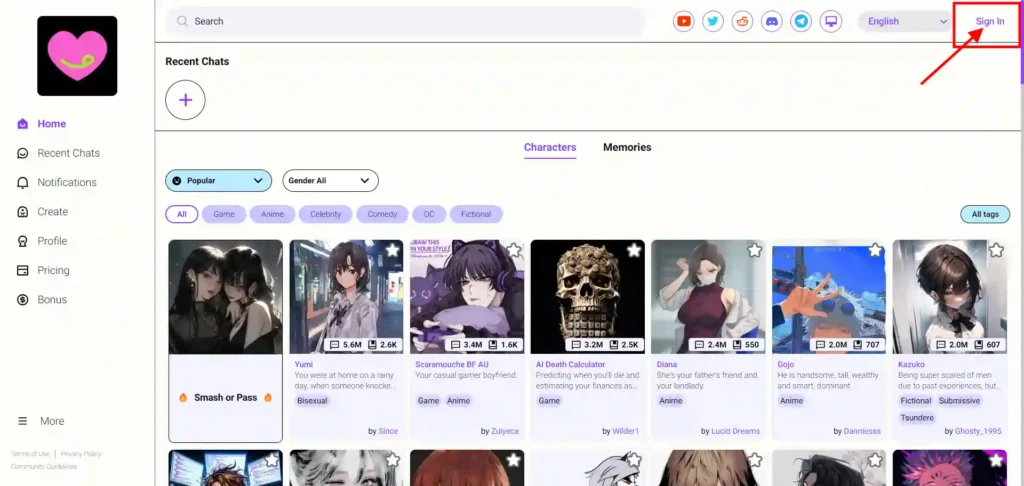Open author Ghosty_1995's profile link
This screenshot has width=1024, height=486.
click(x=978, y=431)
